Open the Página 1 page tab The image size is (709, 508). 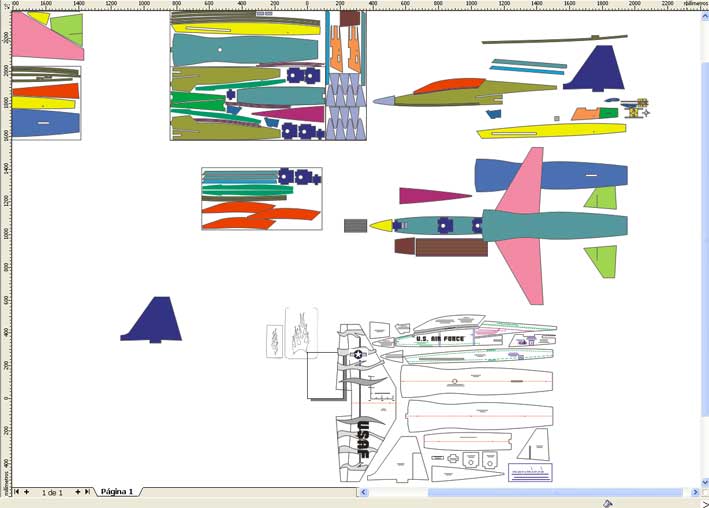(116, 492)
